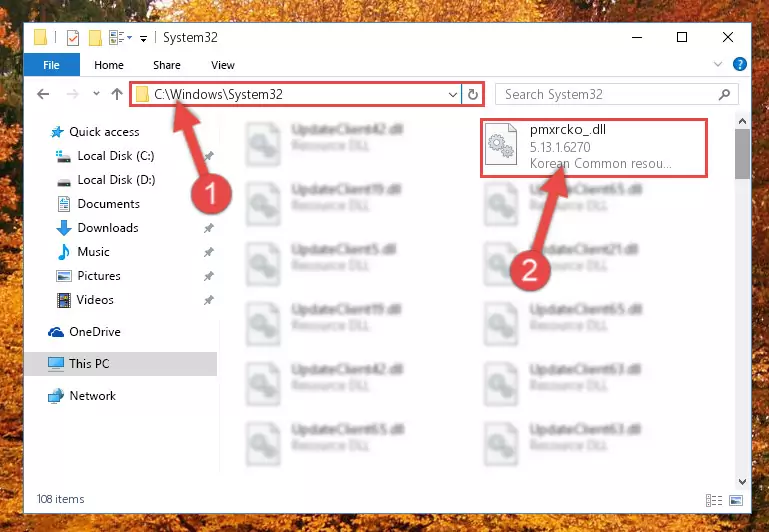This screenshot has width=769, height=532.
Task: Go up one folder level
Action: (117, 94)
